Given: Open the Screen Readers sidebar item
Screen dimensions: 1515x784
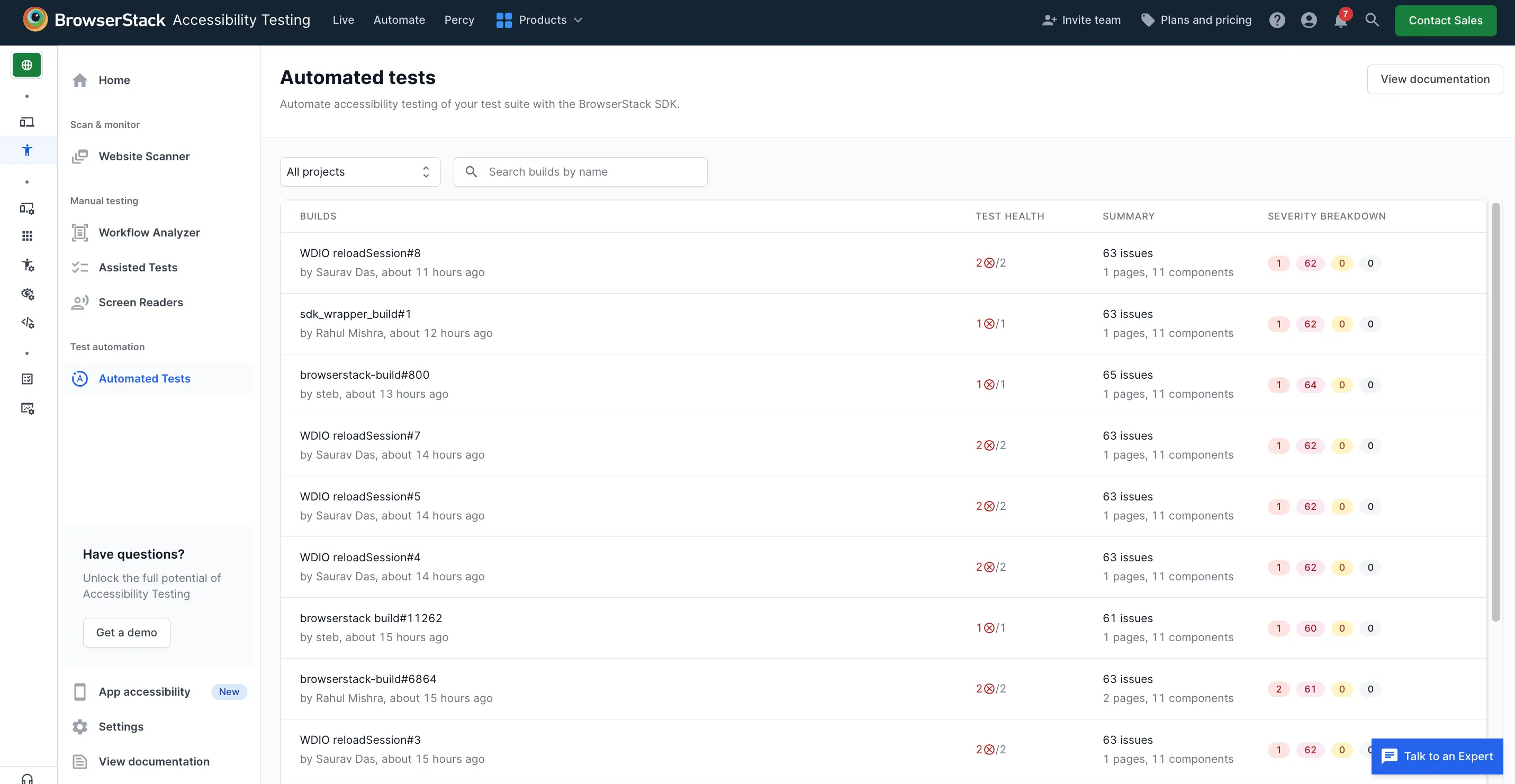Looking at the screenshot, I should point(141,303).
